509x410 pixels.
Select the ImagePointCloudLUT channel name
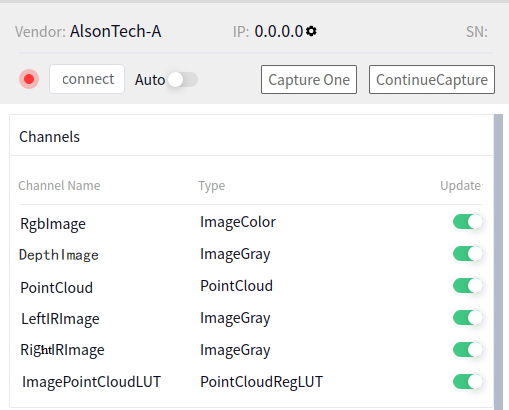click(91, 382)
